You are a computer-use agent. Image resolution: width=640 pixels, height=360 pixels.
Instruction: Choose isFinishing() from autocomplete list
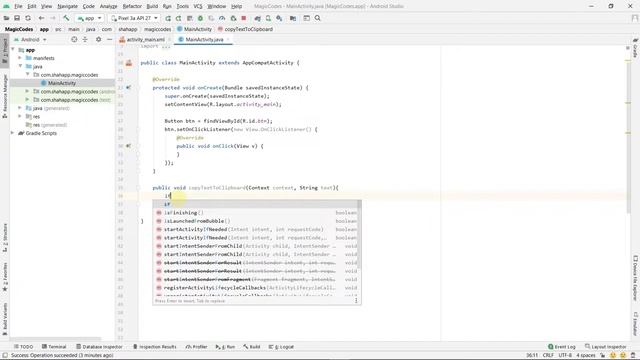257,213
